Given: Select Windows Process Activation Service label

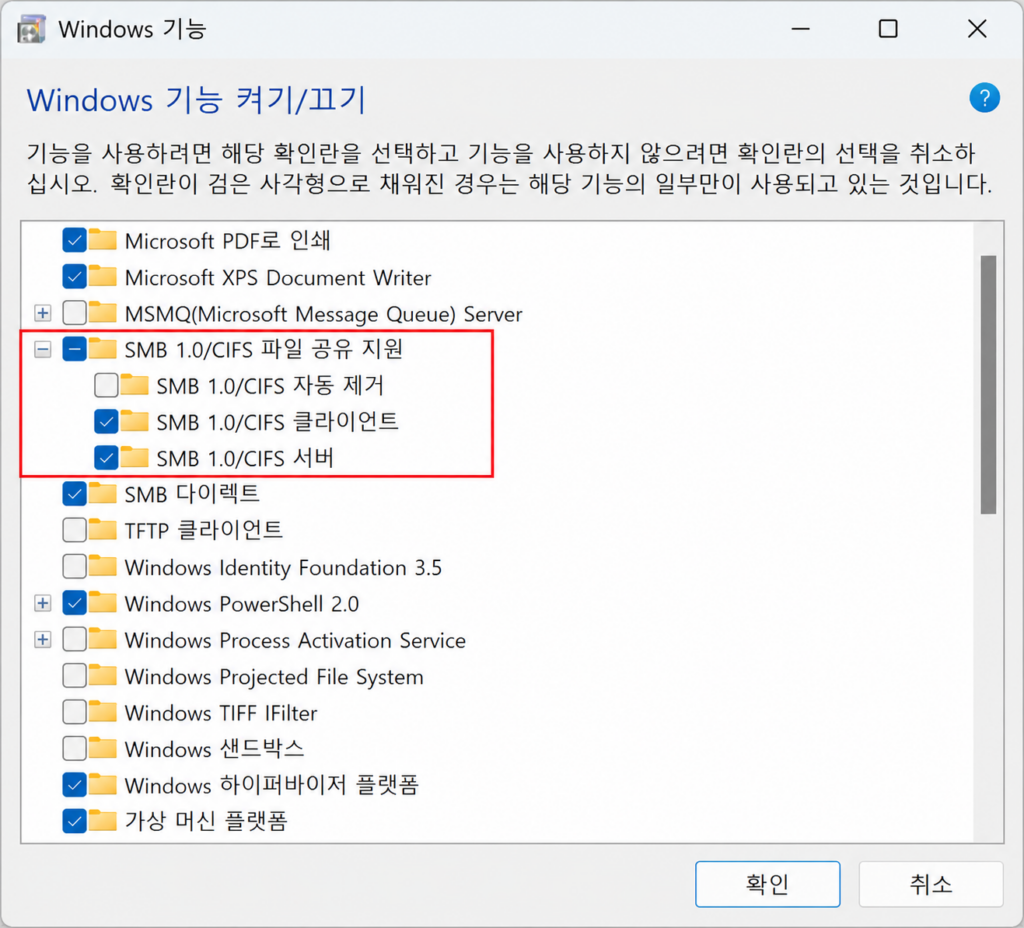Looking at the screenshot, I should click(x=295, y=640).
